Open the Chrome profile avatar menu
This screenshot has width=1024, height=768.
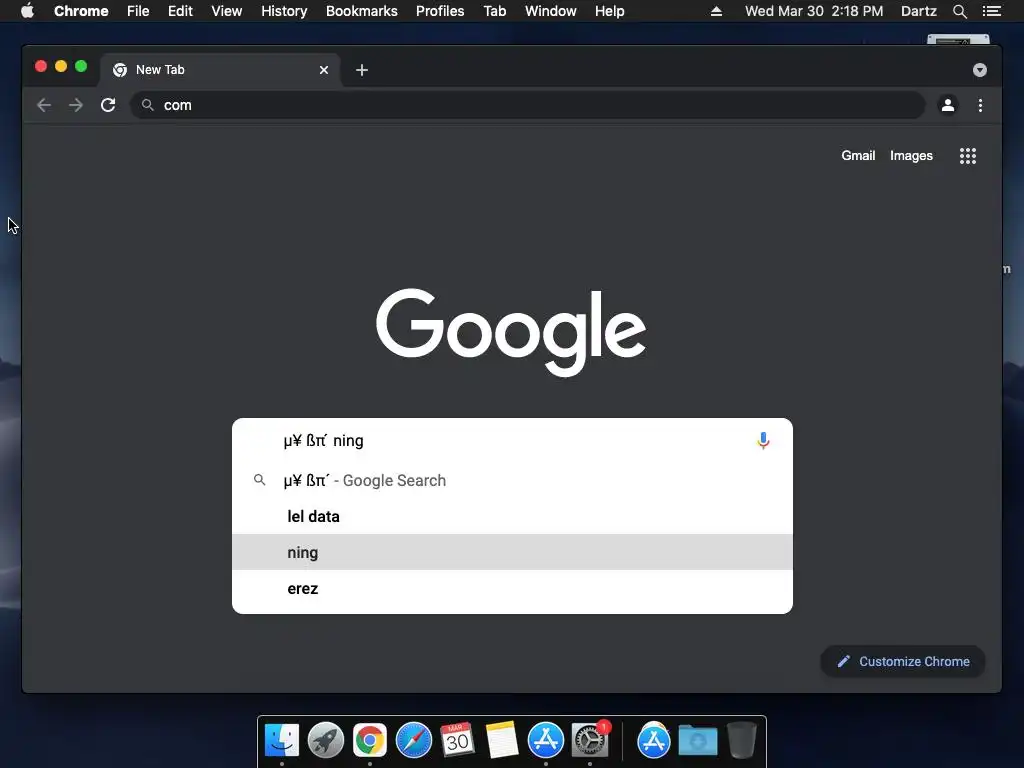(948, 105)
